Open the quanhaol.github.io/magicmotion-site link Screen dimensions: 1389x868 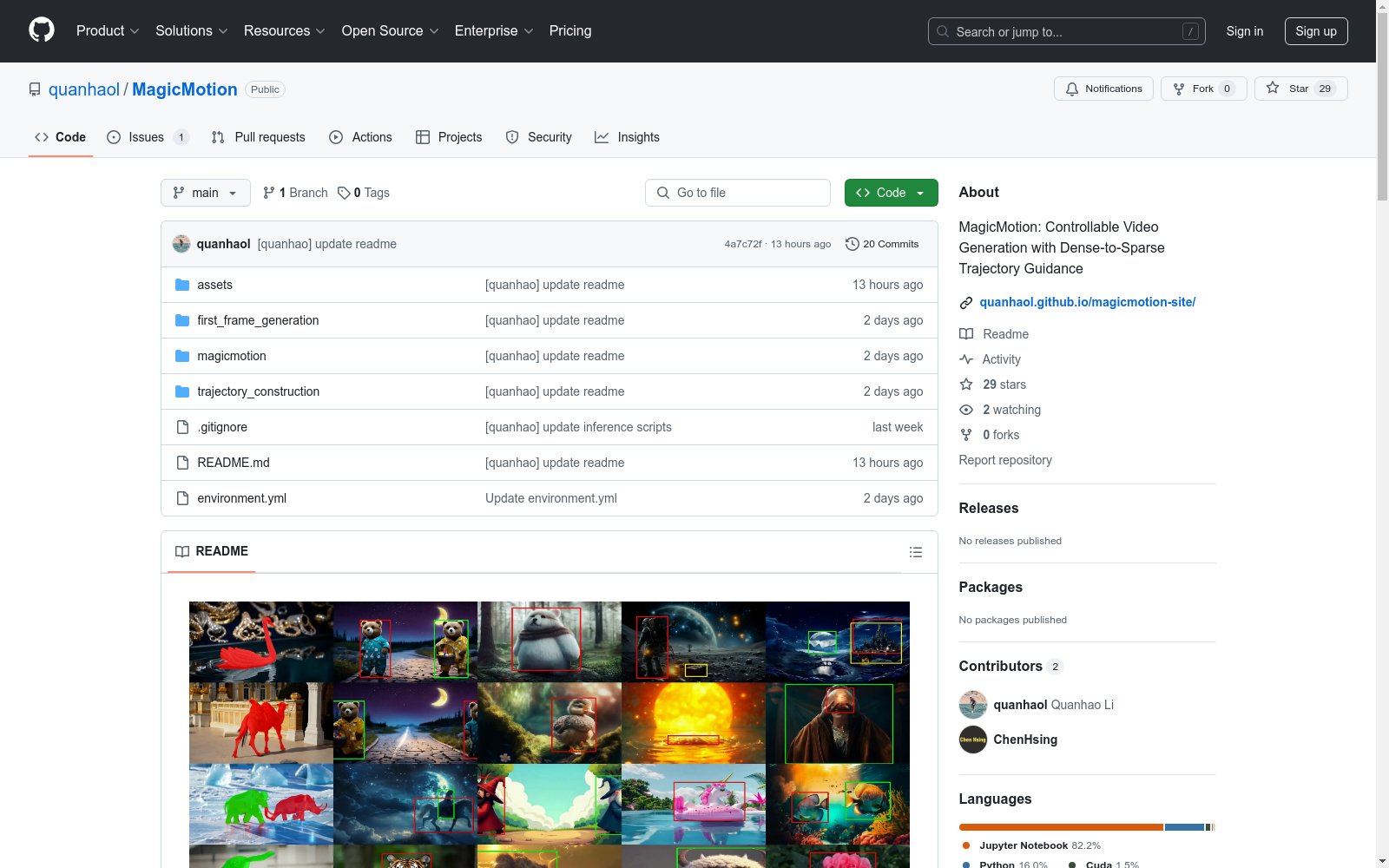pos(1088,302)
